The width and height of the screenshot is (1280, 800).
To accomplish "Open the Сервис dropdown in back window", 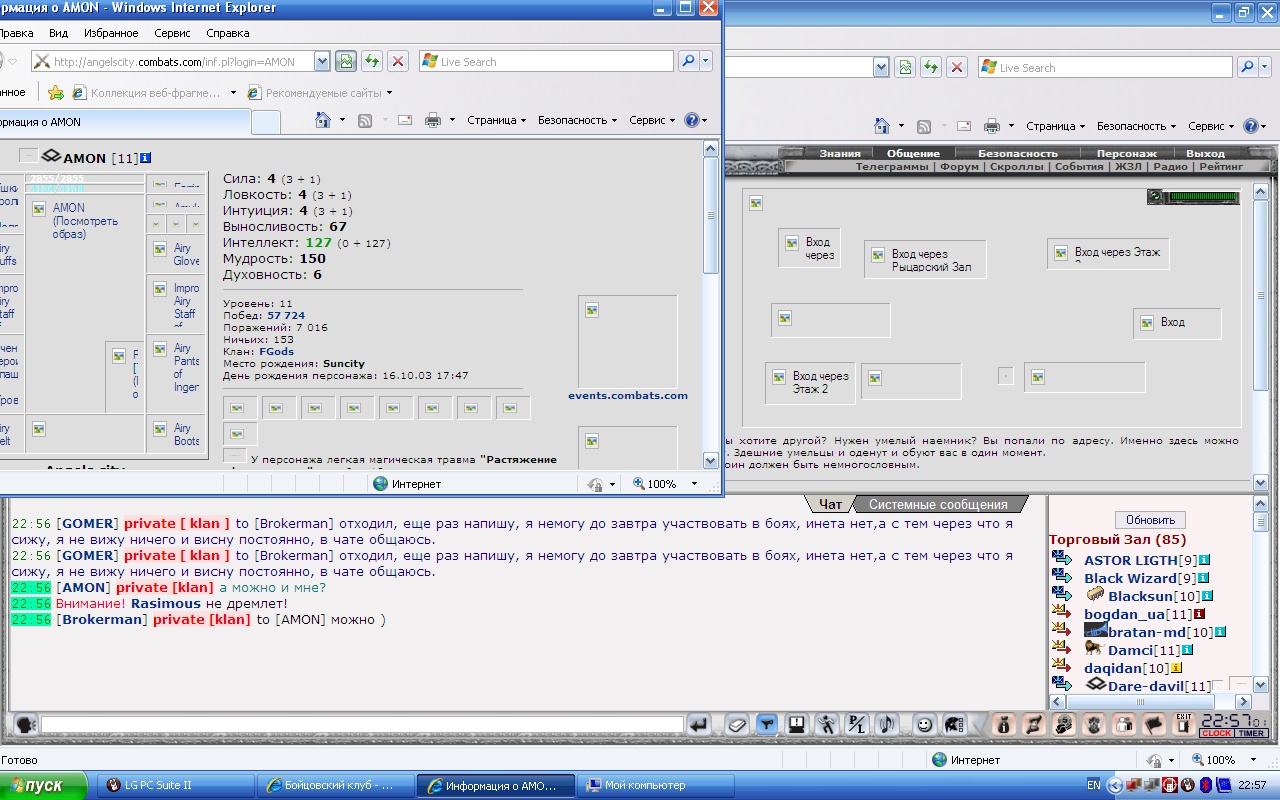I will tap(1212, 126).
